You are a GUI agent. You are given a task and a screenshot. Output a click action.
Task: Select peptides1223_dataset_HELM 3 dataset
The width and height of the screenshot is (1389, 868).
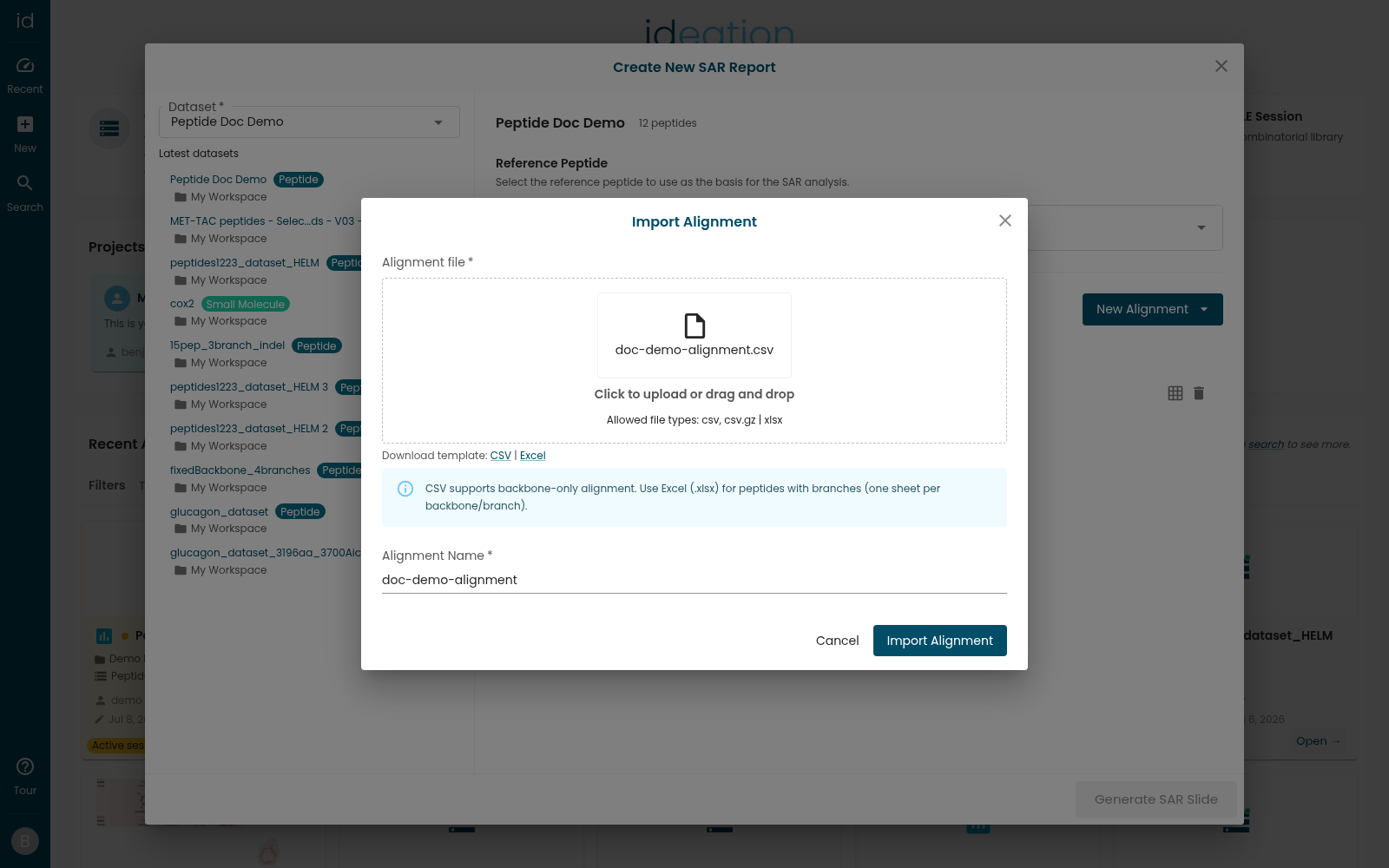249,387
